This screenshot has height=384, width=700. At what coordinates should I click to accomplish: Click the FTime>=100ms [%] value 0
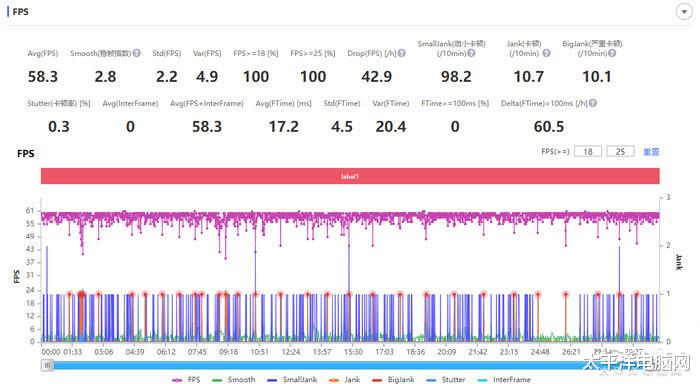tap(455, 127)
